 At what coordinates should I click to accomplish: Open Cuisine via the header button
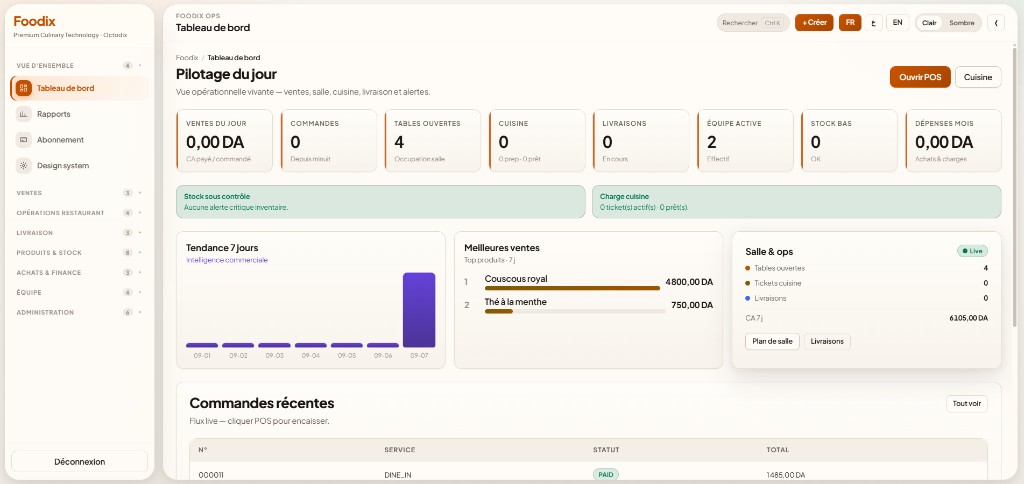point(978,77)
